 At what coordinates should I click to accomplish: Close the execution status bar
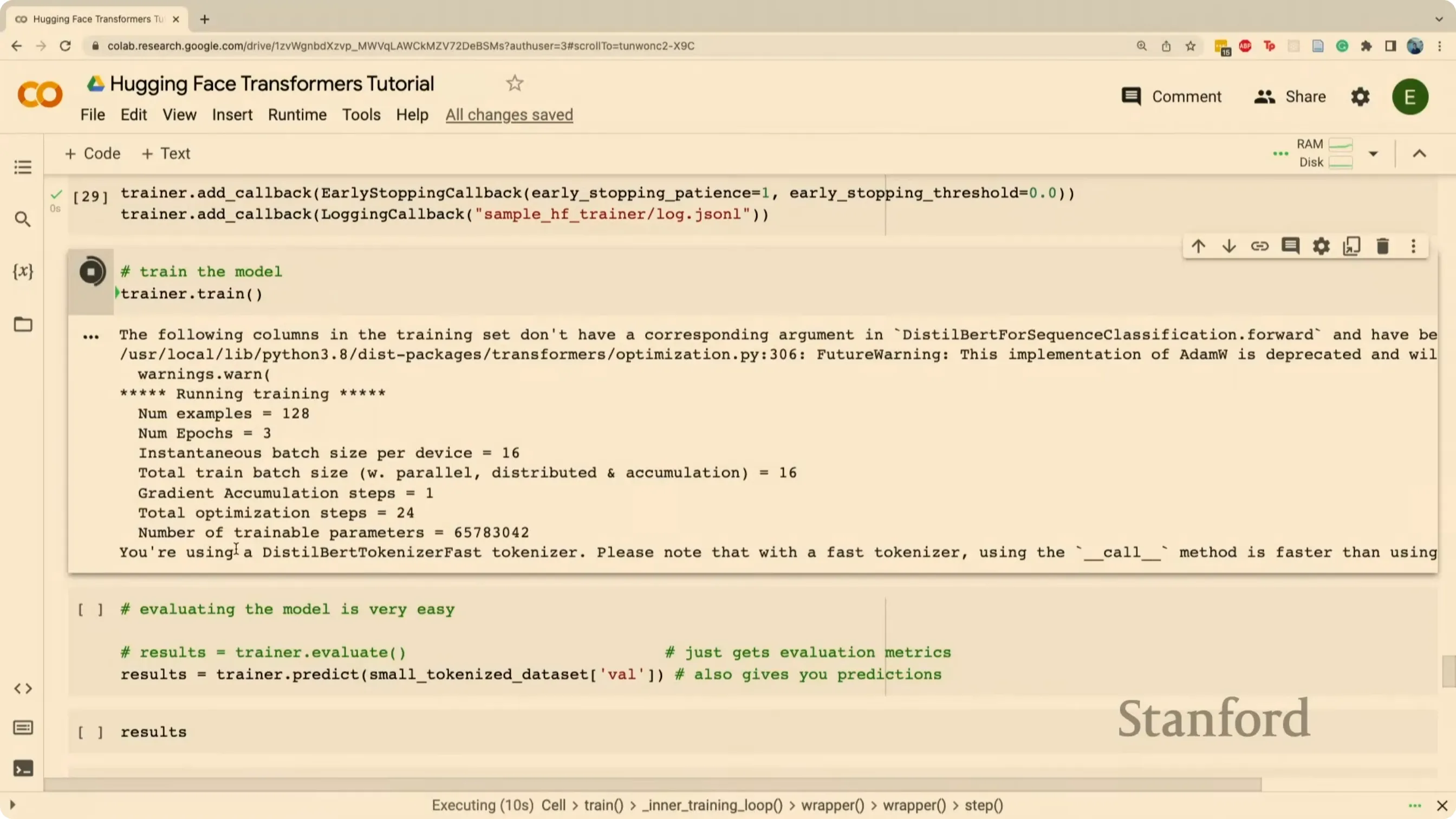tap(1442, 805)
